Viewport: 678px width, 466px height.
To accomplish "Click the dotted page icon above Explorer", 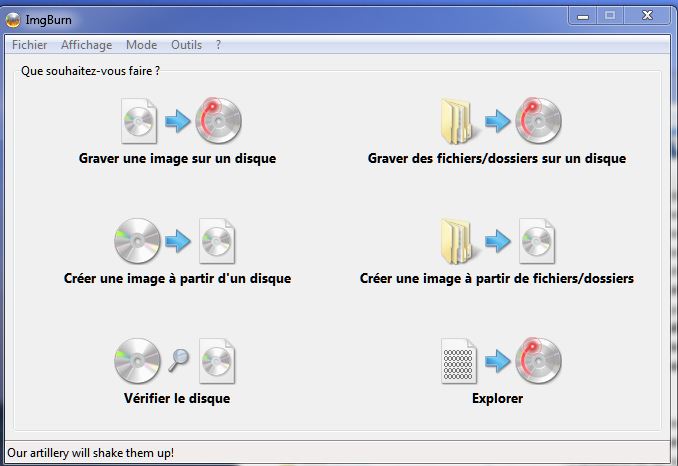I will pos(459,361).
